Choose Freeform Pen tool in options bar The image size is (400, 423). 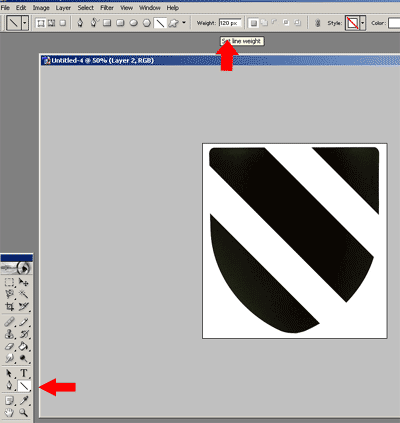tap(94, 23)
